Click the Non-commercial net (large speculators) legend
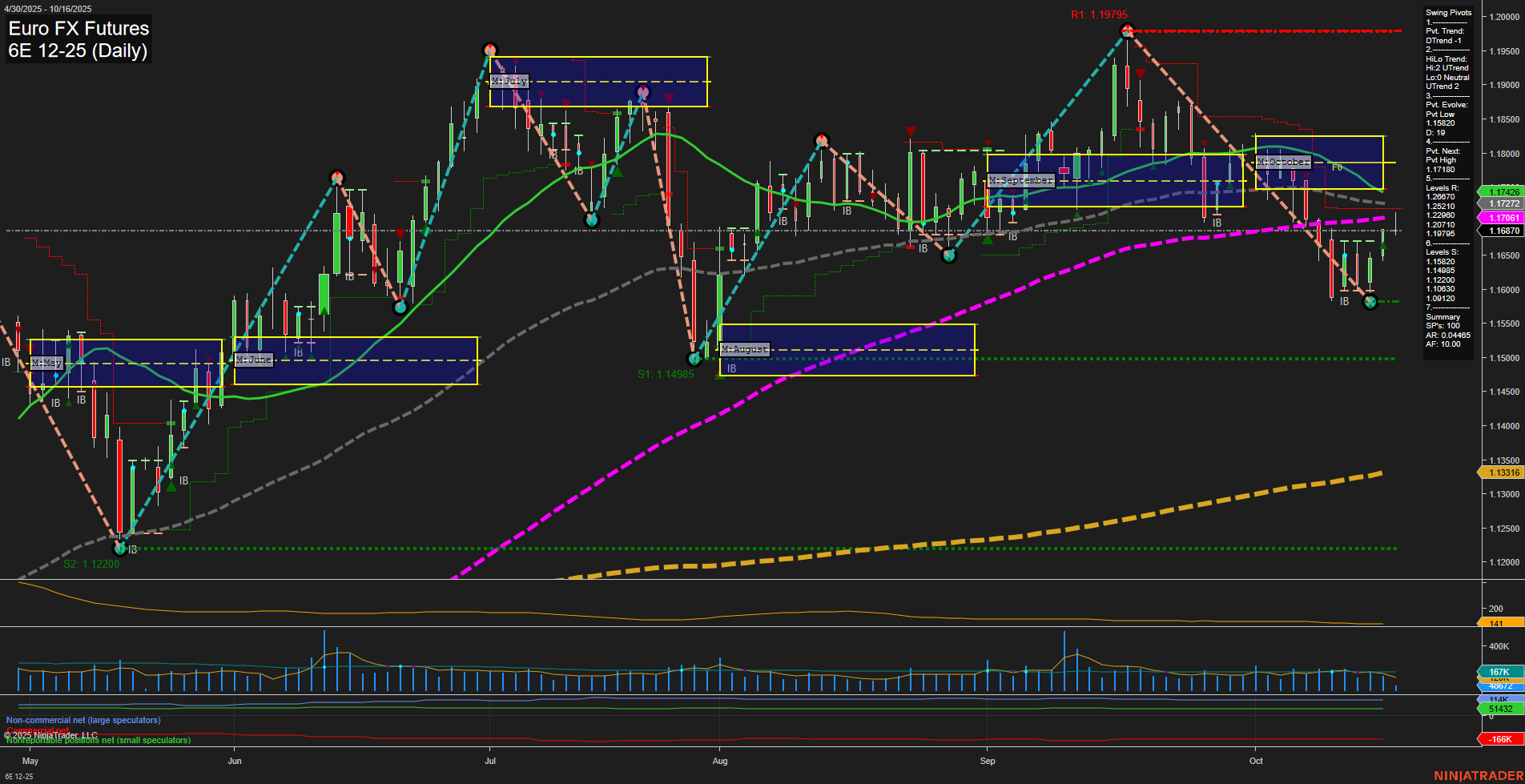Viewport: 1525px width, 784px height. (83, 720)
